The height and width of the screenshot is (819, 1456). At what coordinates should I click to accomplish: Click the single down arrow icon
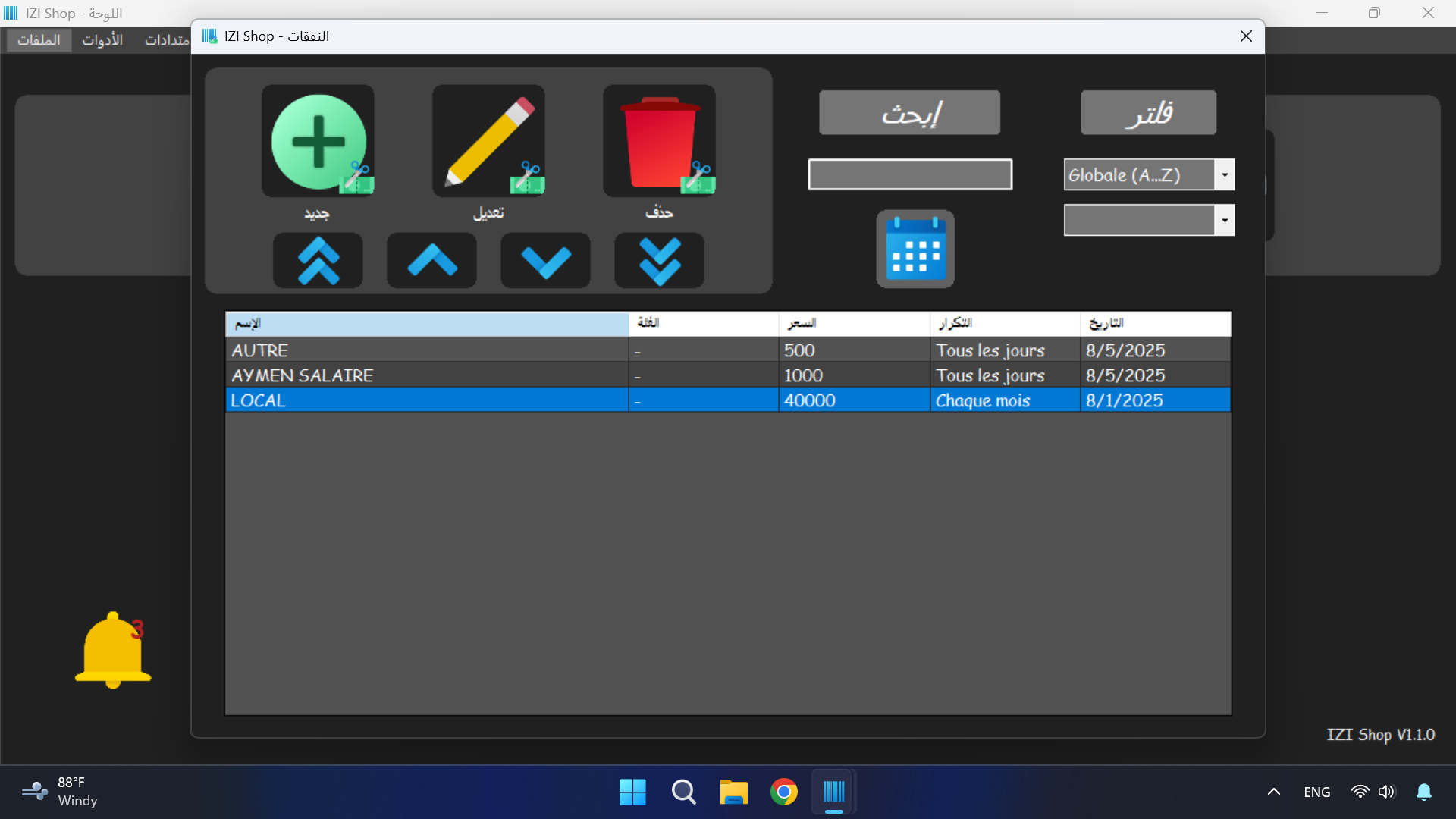544,260
